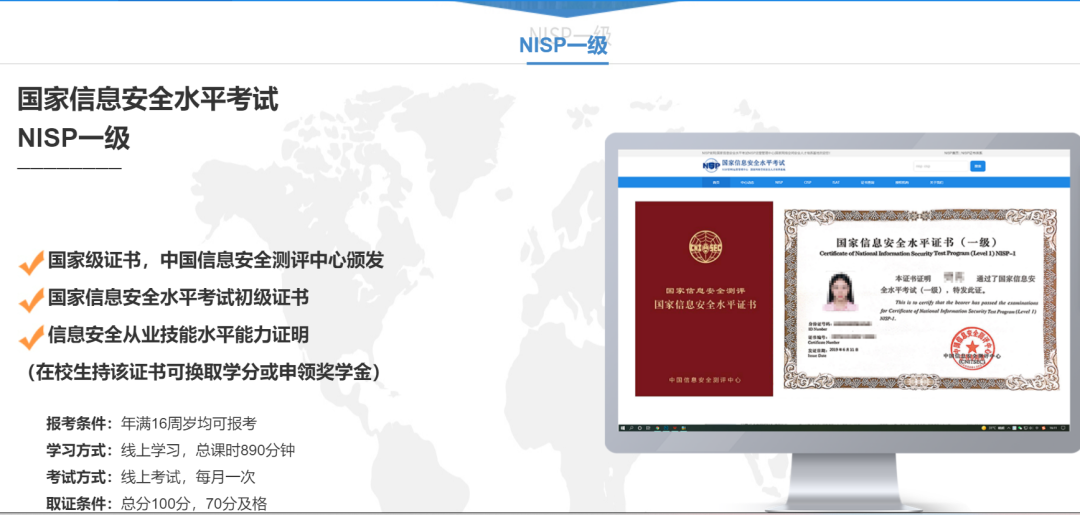Click the text 国家级证书，中国信息安全测评中心颁发
This screenshot has height=515, width=1080.
point(216,260)
